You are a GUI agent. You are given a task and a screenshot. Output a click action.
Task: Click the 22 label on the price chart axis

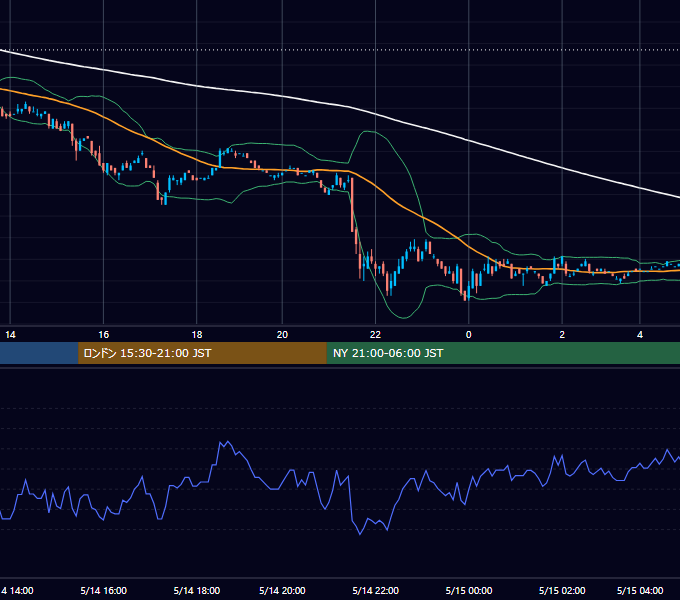tap(375, 335)
